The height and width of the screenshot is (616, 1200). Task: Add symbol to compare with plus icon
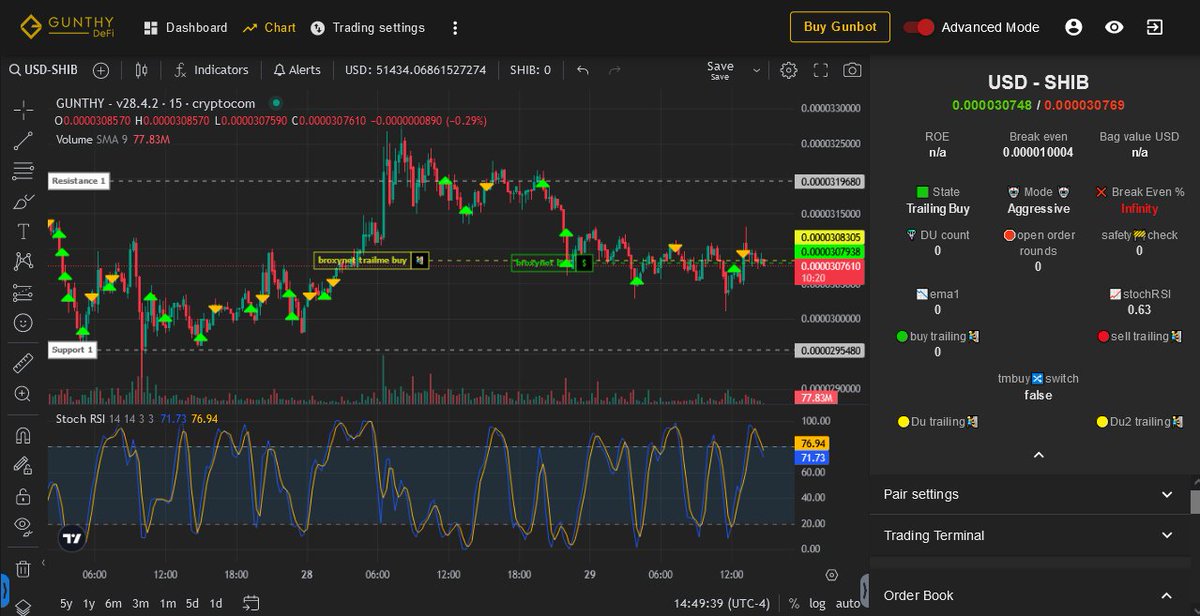point(101,70)
